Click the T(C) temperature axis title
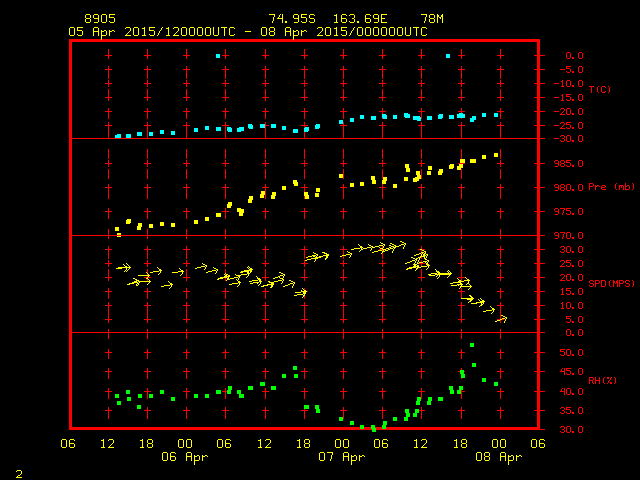The width and height of the screenshot is (640, 480). coord(600,89)
